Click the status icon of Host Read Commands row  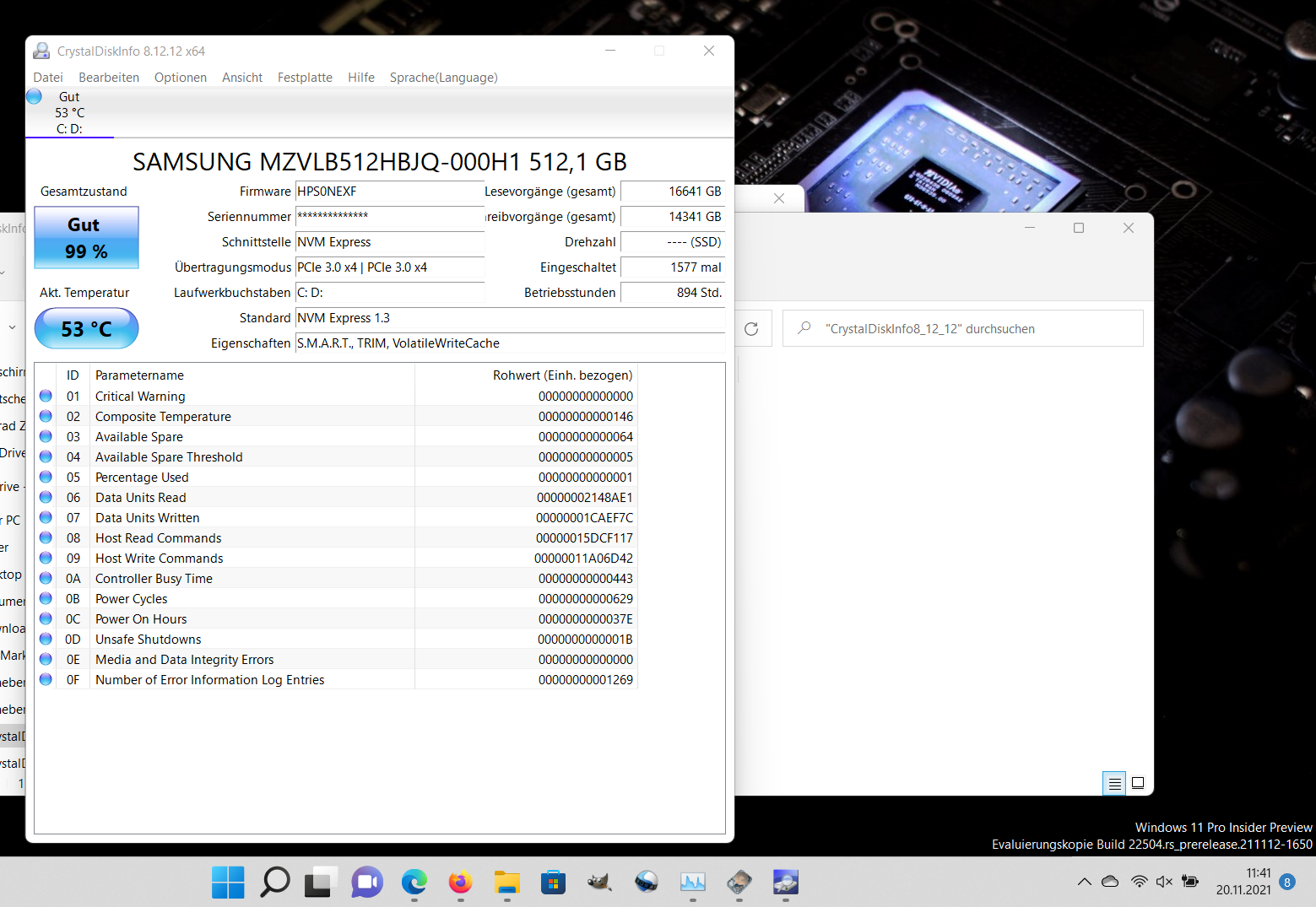tap(46, 537)
